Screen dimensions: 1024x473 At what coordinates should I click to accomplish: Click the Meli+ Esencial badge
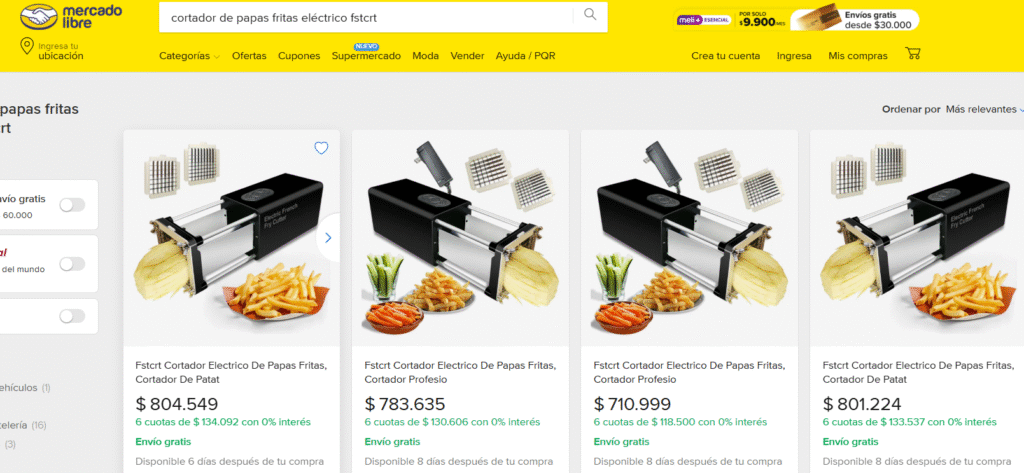click(x=704, y=20)
